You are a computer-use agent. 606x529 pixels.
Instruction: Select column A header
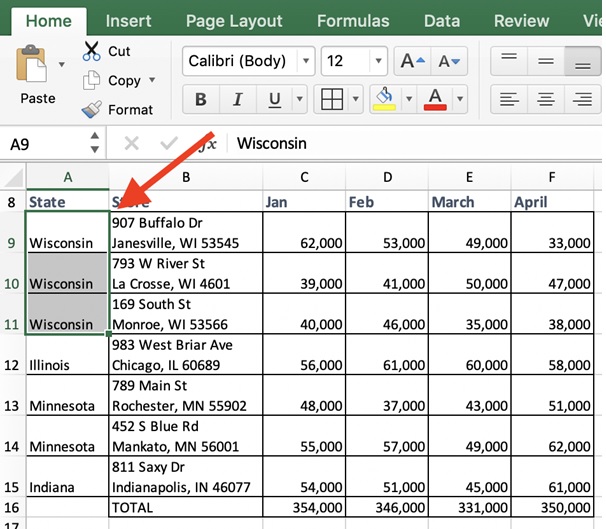point(68,177)
